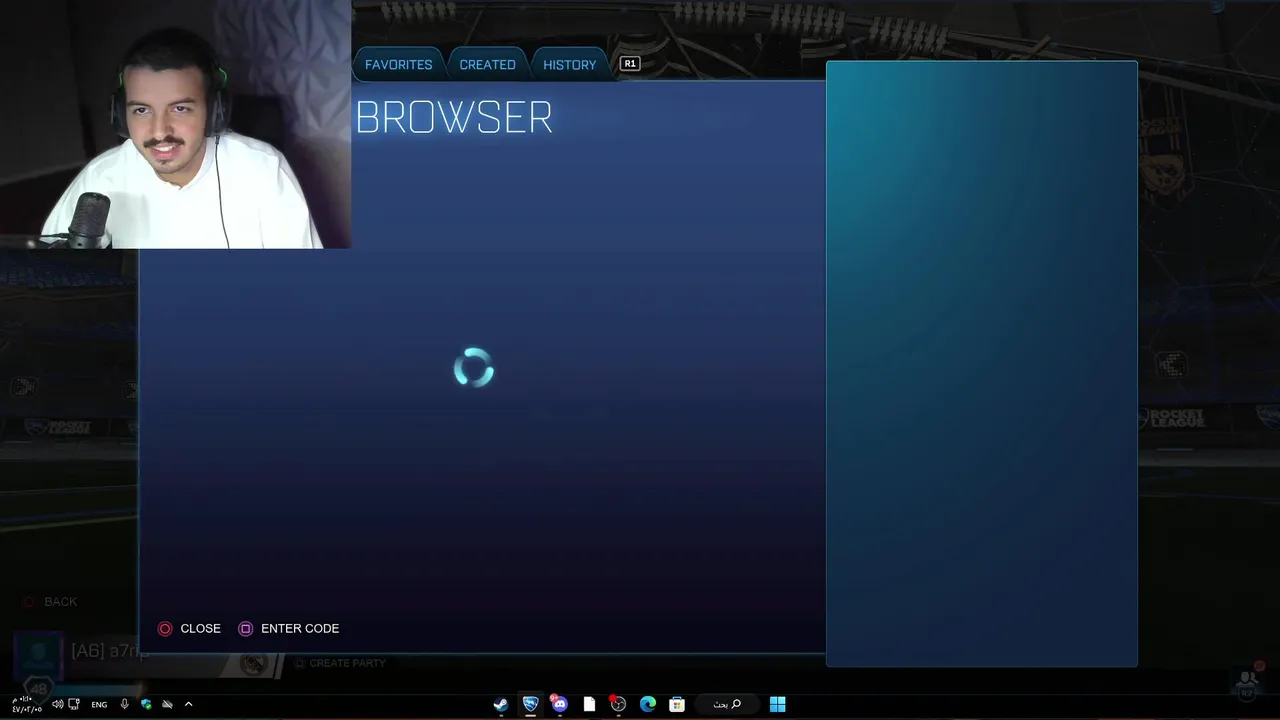The height and width of the screenshot is (720, 1280).
Task: Click the ENG language indicator
Action: pyautogui.click(x=99, y=705)
